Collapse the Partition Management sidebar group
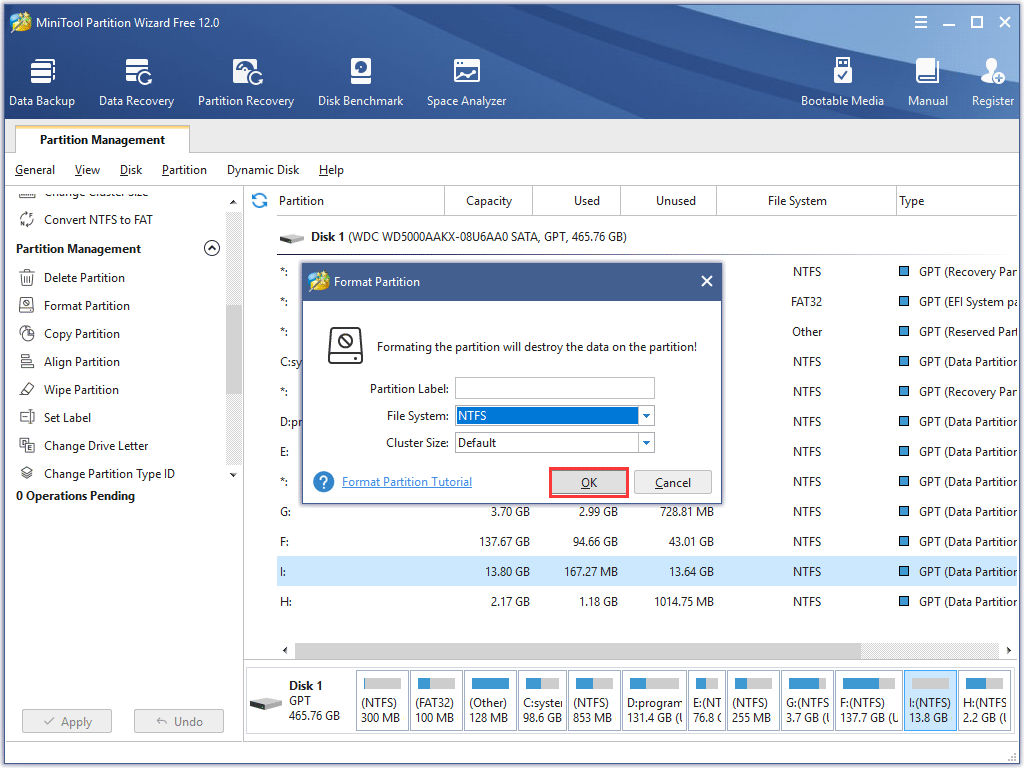 tap(212, 248)
